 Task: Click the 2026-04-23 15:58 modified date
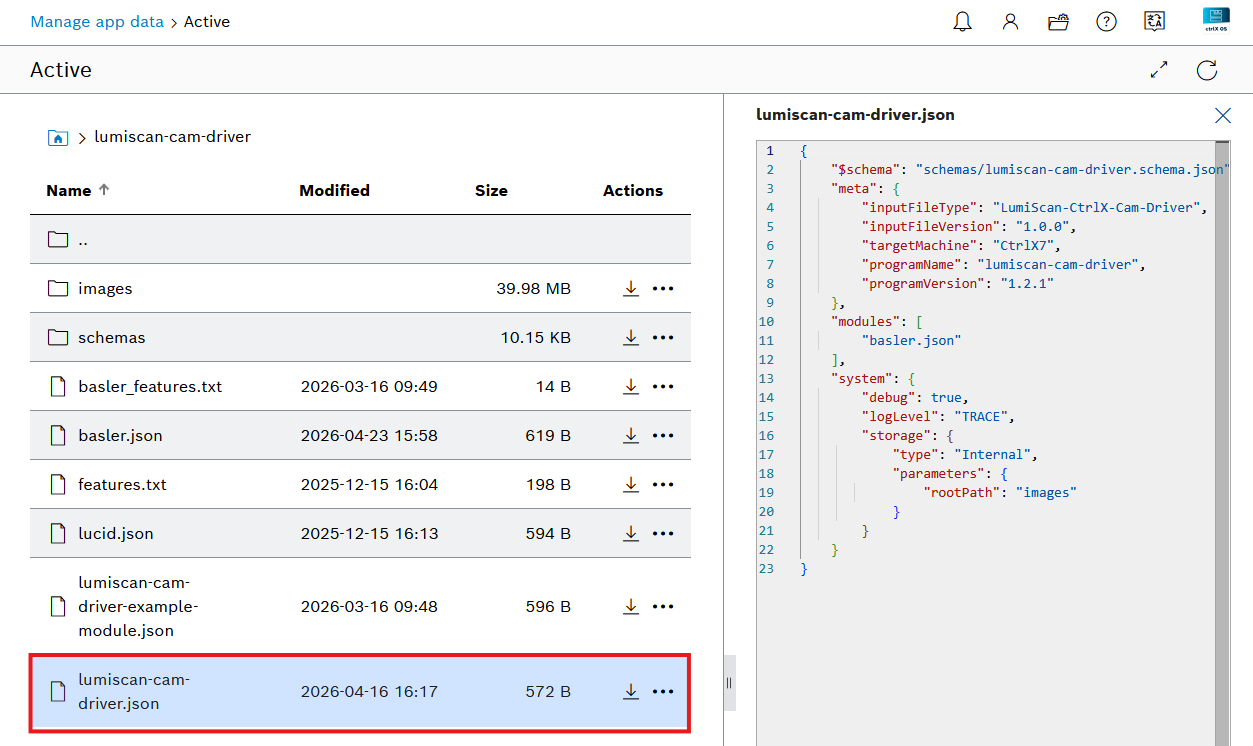coord(369,436)
